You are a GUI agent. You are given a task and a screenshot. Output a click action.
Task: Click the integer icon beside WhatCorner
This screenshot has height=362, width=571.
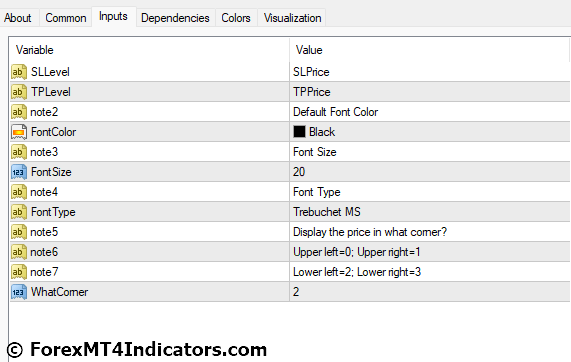pyautogui.click(x=19, y=292)
